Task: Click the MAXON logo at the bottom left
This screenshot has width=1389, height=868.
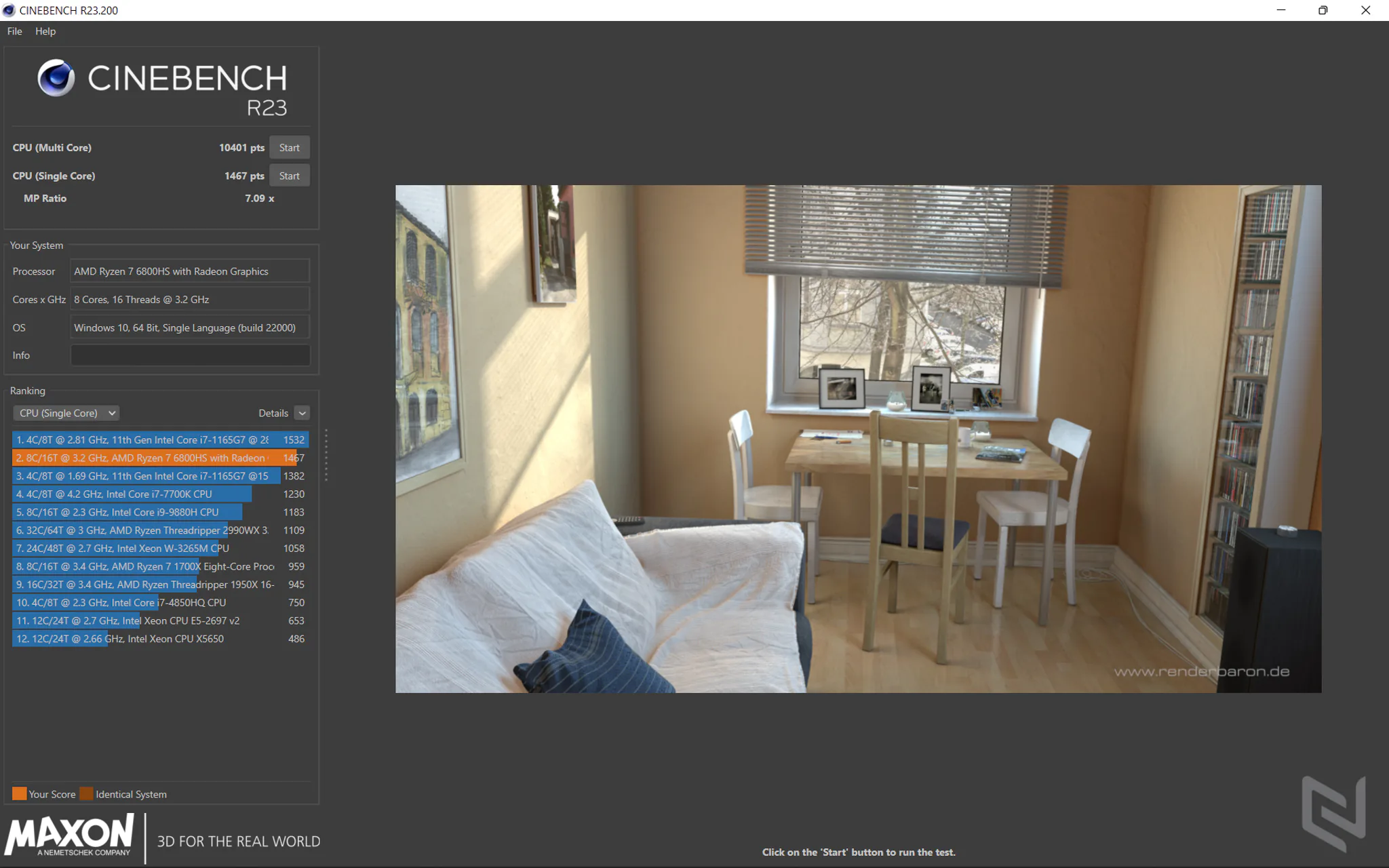Action: tap(70, 836)
